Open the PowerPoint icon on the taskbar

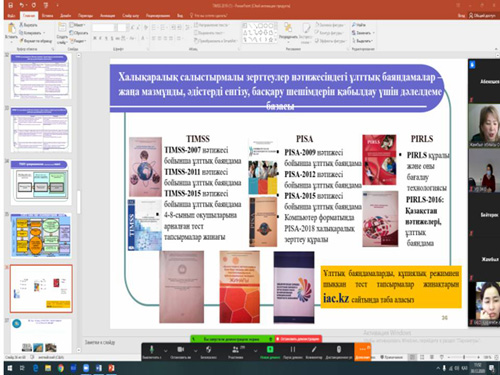pyautogui.click(x=111, y=368)
